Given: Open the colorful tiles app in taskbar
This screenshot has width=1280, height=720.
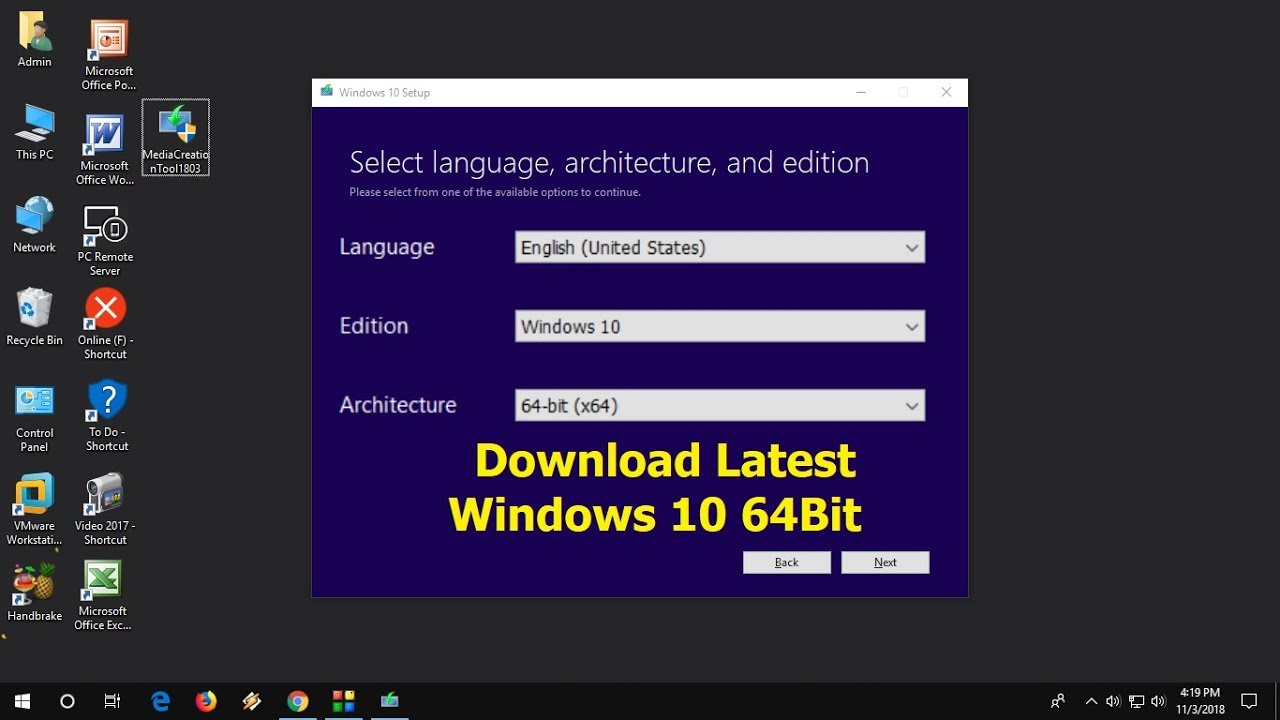Looking at the screenshot, I should [x=343, y=701].
